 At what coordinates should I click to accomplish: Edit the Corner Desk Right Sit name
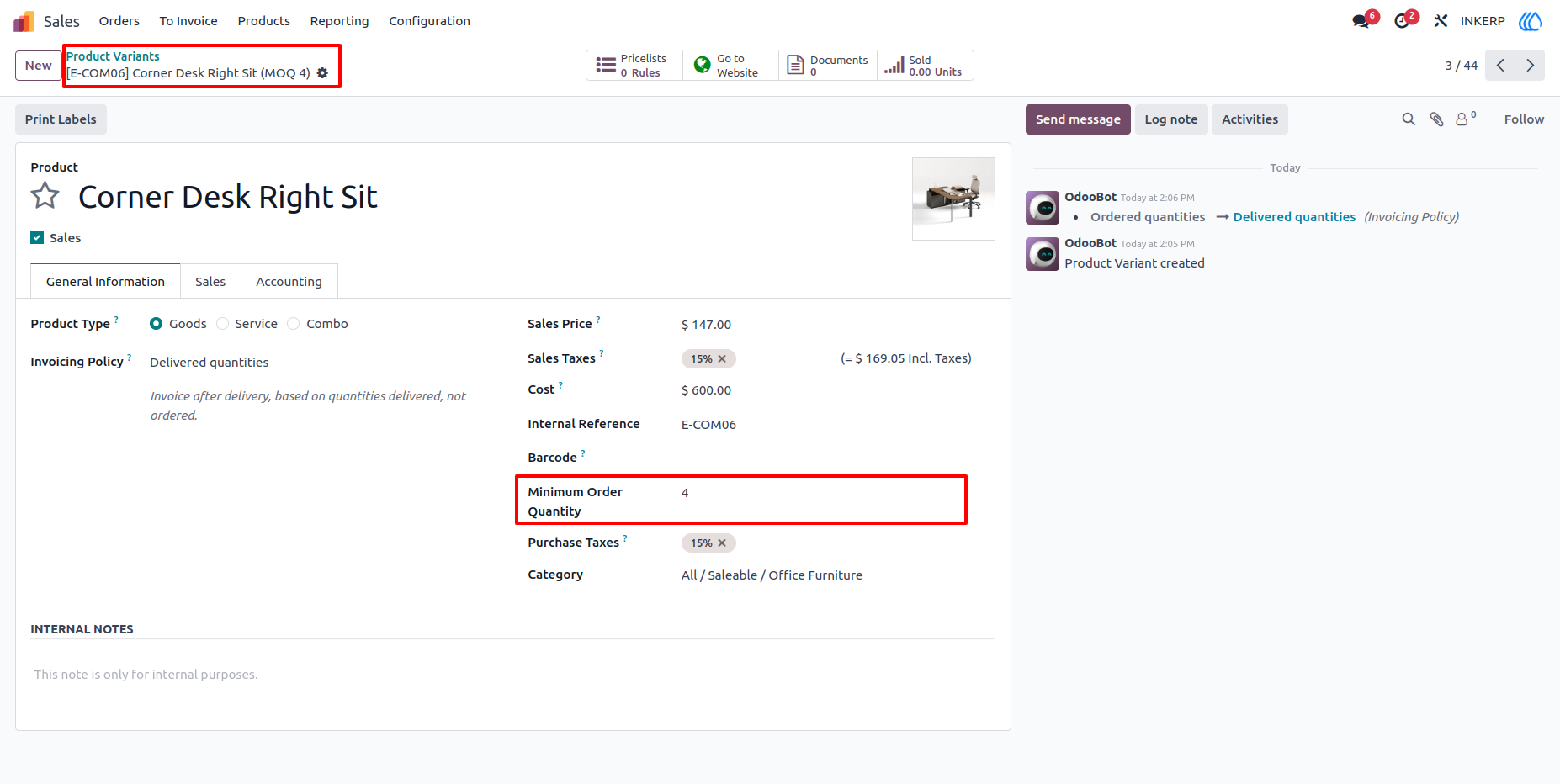(x=228, y=197)
